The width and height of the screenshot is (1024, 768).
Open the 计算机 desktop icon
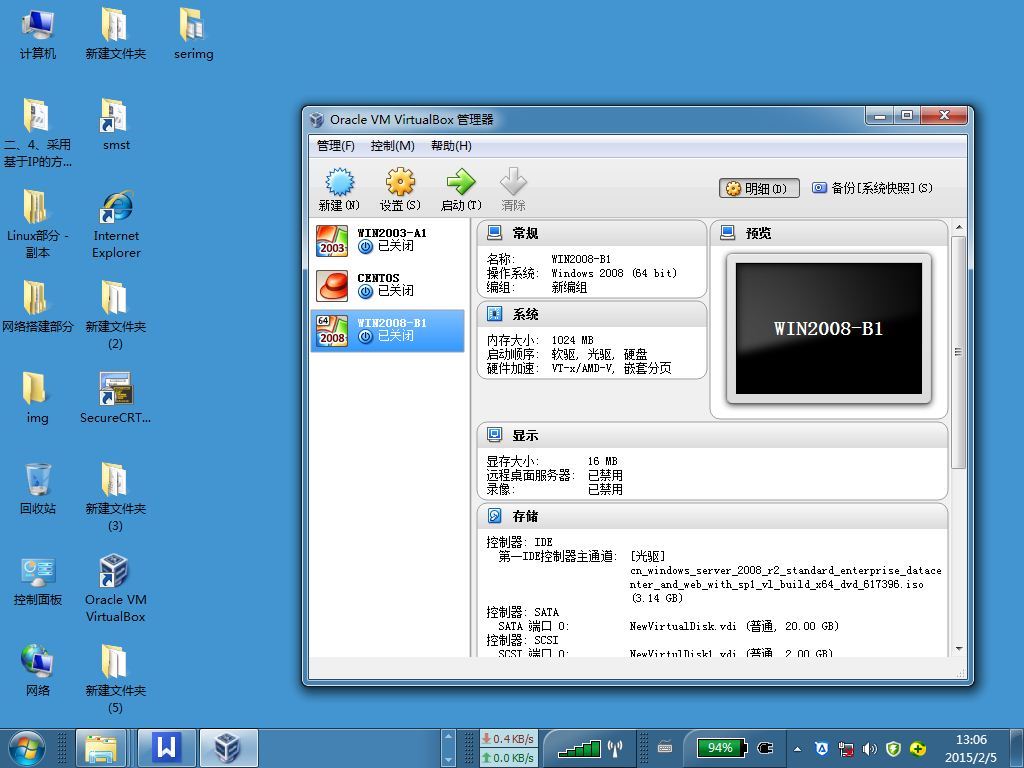click(37, 35)
